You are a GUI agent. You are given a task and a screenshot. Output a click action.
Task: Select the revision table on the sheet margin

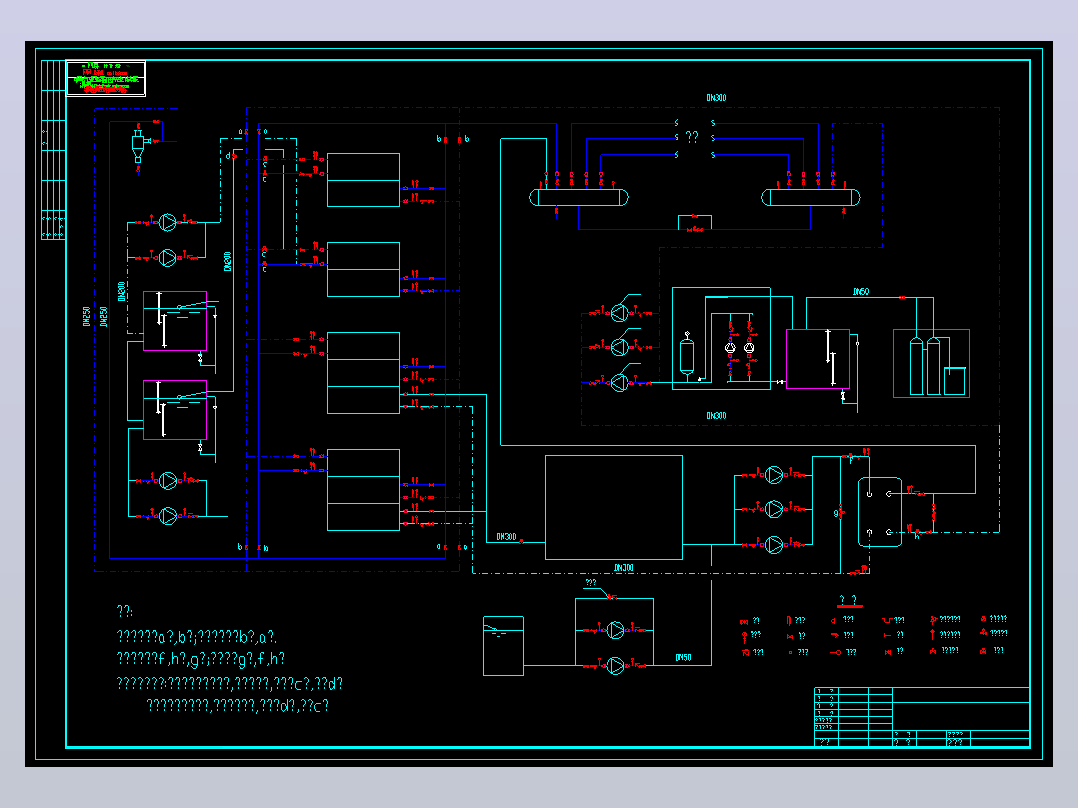(53, 150)
